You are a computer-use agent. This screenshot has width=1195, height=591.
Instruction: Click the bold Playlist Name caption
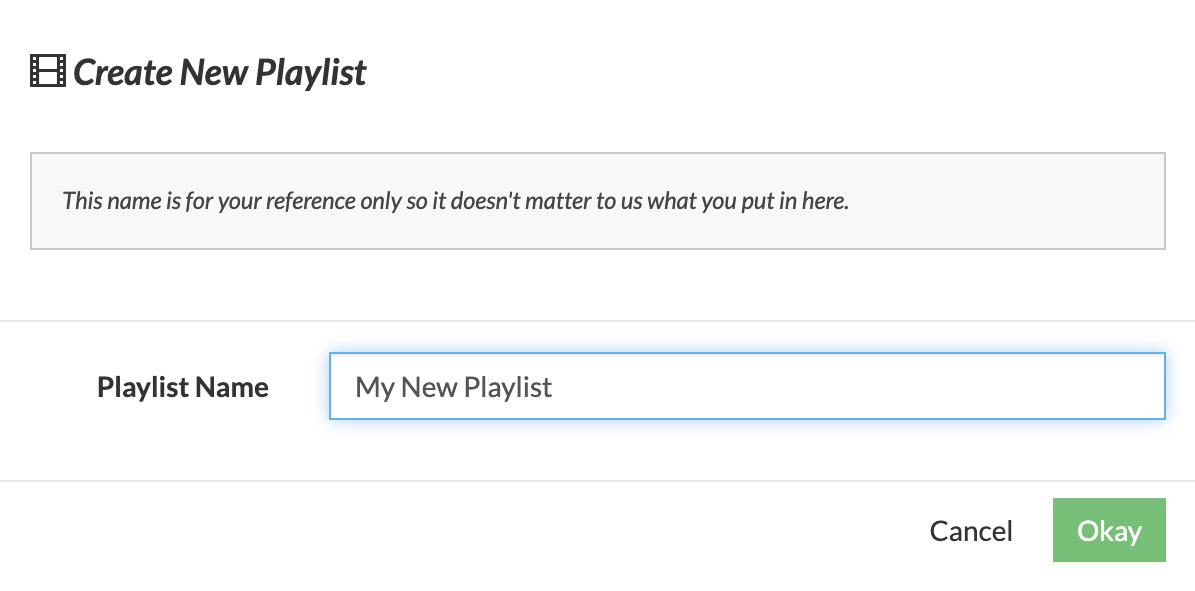pyautogui.click(x=183, y=387)
